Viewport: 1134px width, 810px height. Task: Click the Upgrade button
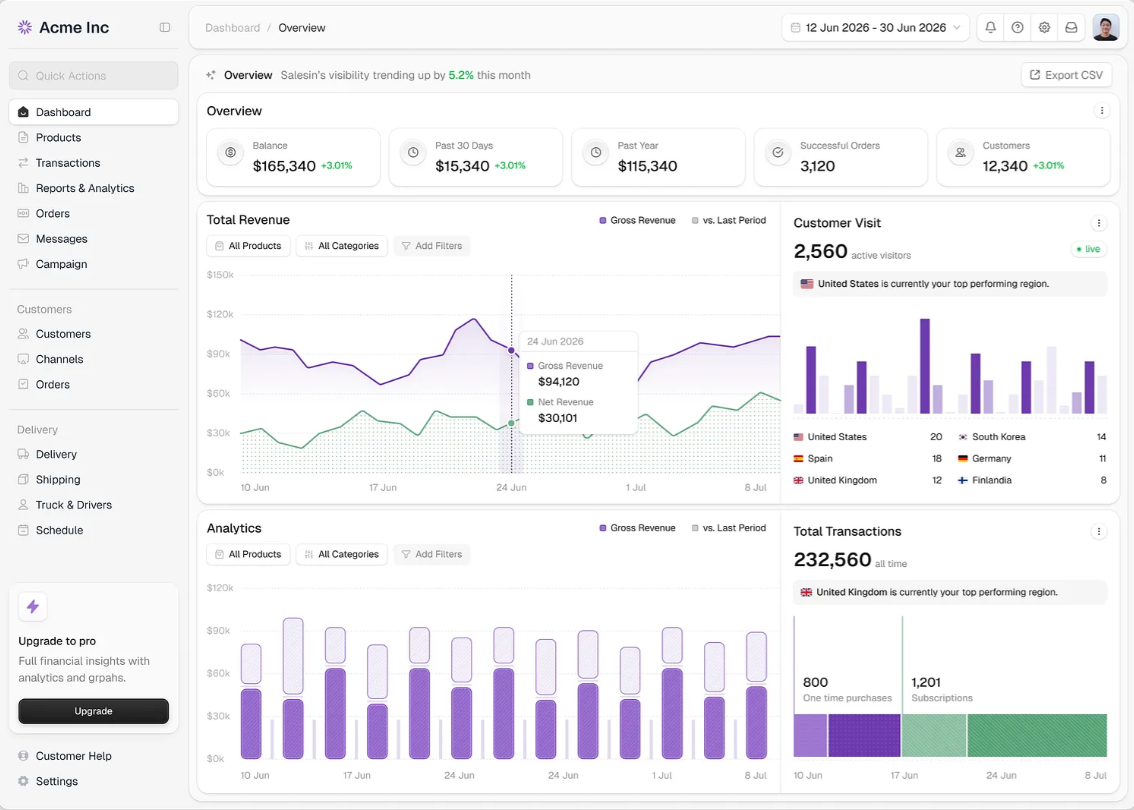pyautogui.click(x=93, y=711)
